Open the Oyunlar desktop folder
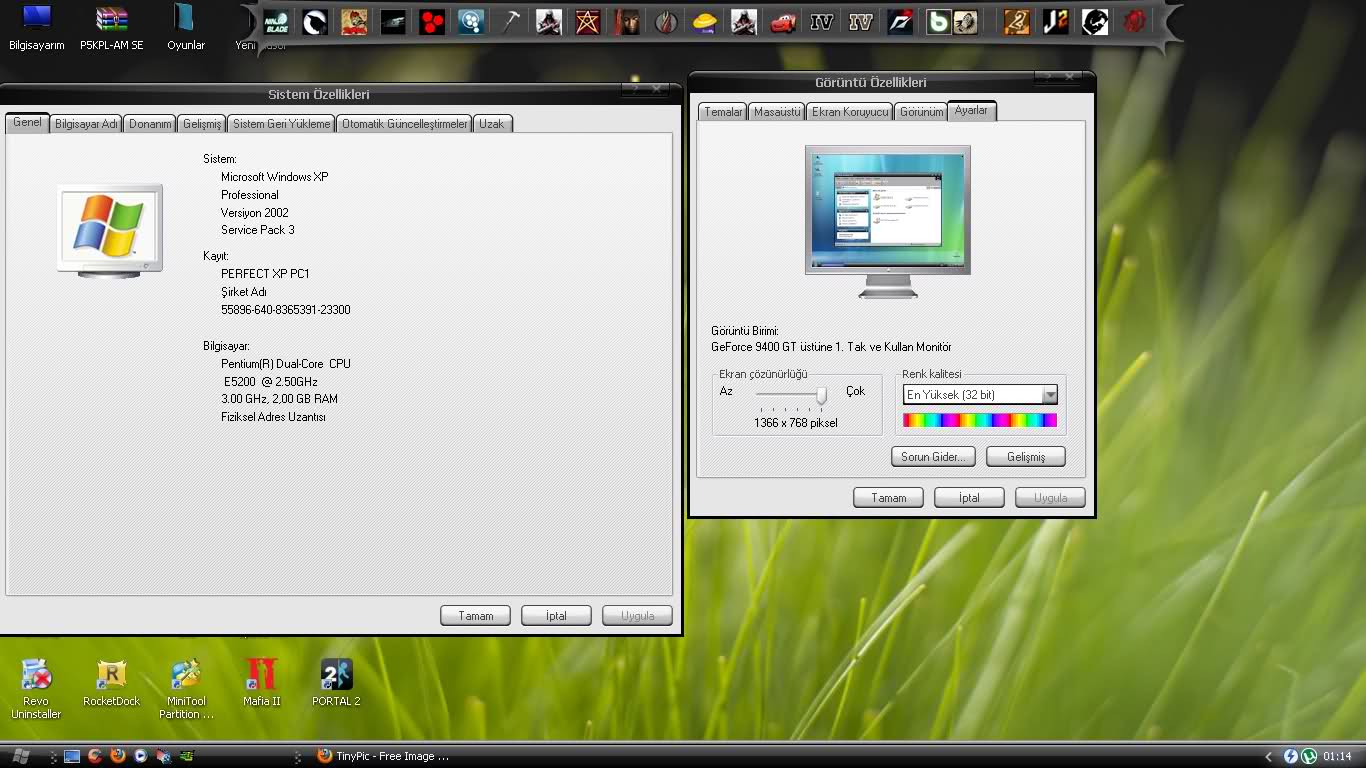Viewport: 1366px width, 768px height. click(185, 28)
